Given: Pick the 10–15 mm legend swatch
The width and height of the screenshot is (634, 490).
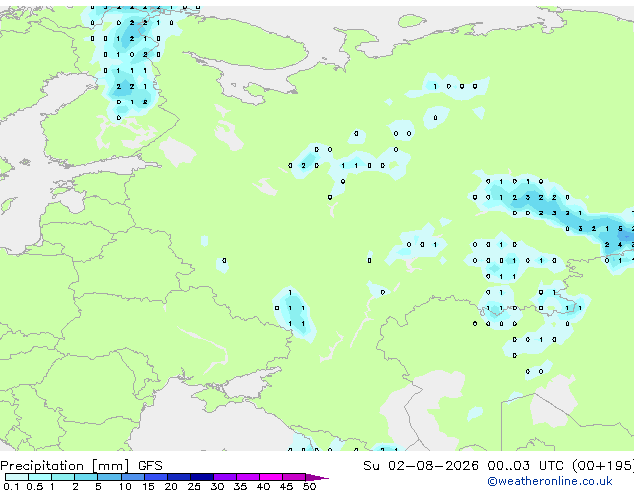Looking at the screenshot, I should click(x=133, y=477).
